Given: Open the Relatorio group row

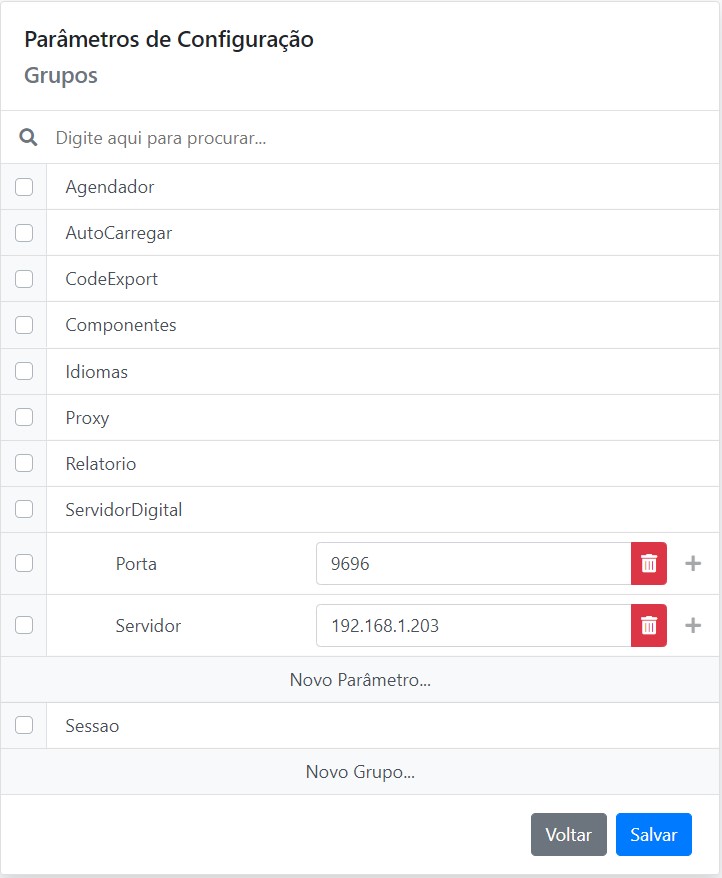Looking at the screenshot, I should pos(101,464).
